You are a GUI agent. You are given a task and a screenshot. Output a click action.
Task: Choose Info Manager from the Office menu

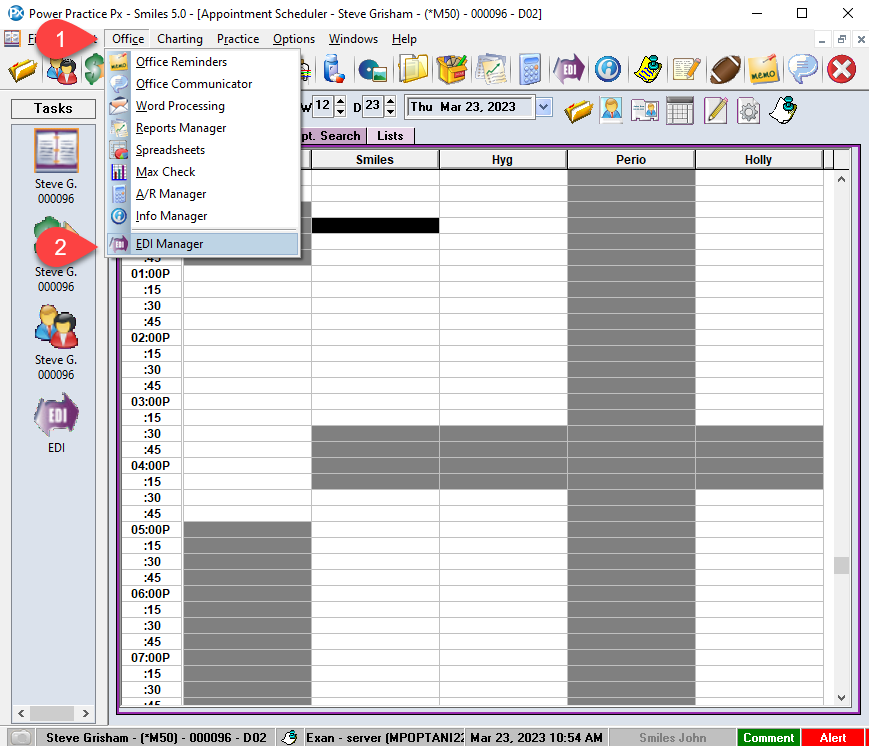(x=203, y=216)
